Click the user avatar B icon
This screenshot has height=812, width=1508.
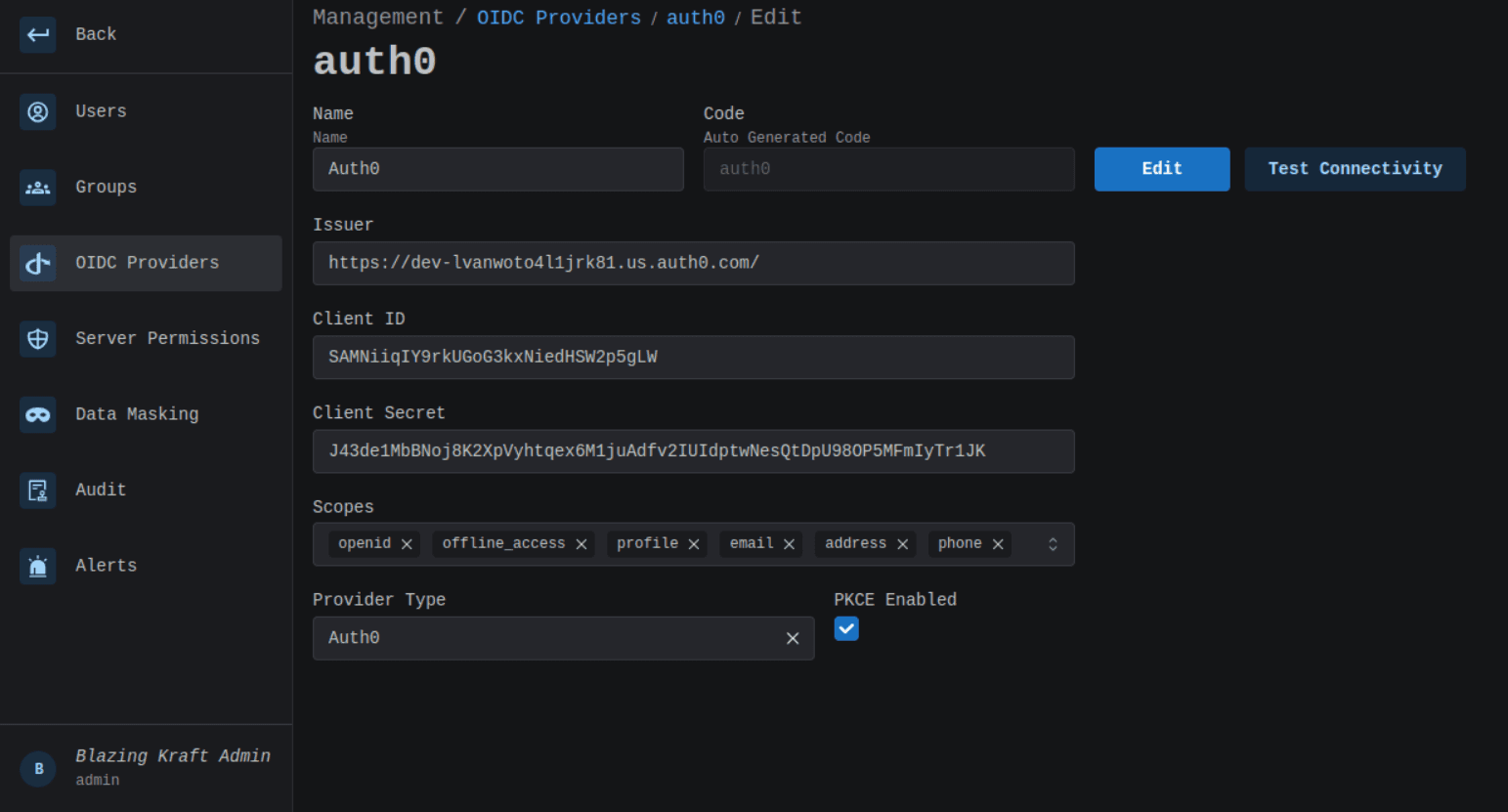pyautogui.click(x=38, y=769)
